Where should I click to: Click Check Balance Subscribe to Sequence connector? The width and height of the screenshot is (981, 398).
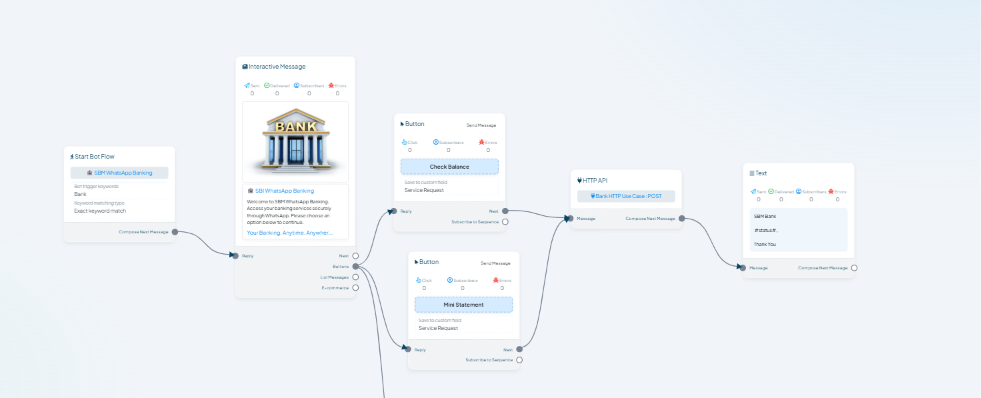(505, 222)
